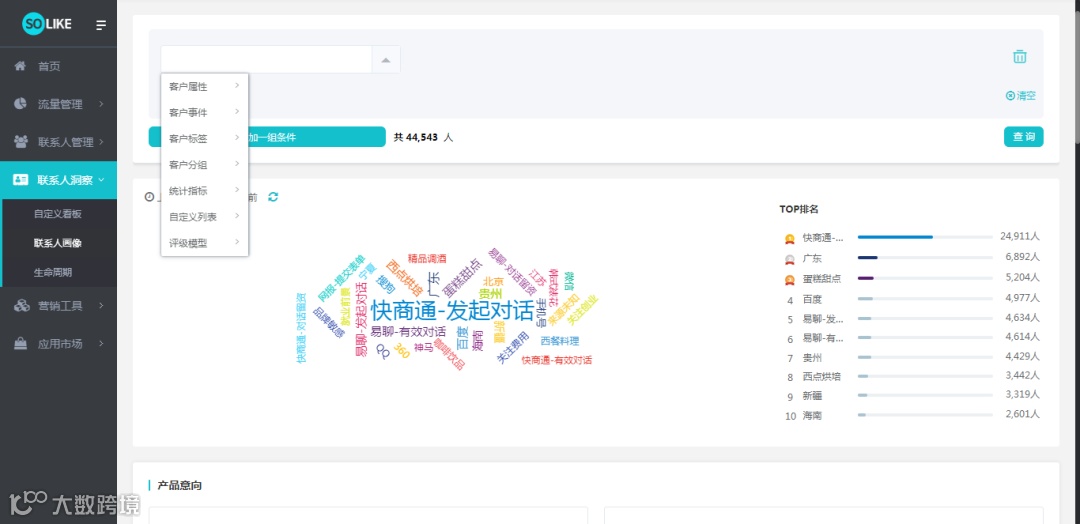The image size is (1080, 524).
Task: Open the 首页 menu item
Action: tap(59, 66)
